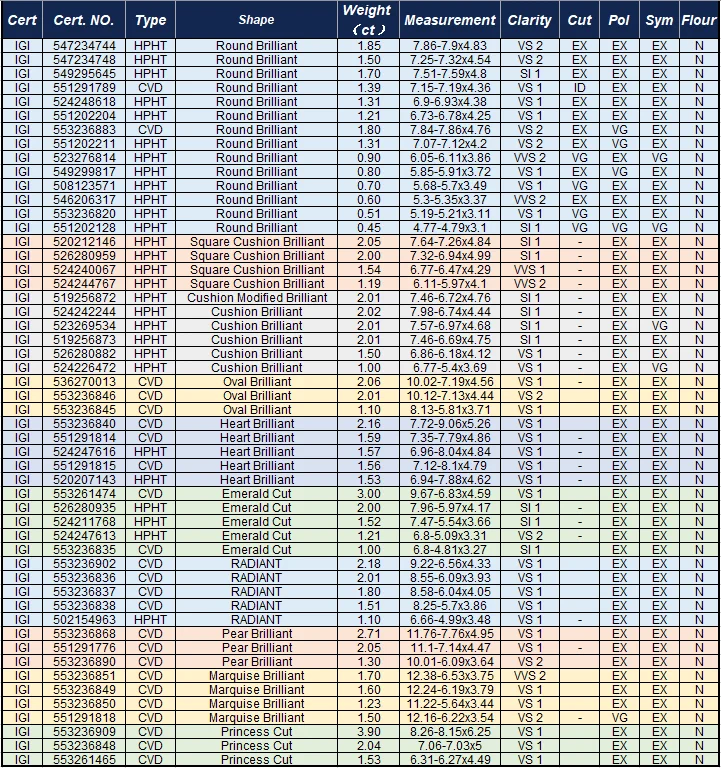Select certificate number 549295645
Screen dimensions: 721x768
click(84, 74)
